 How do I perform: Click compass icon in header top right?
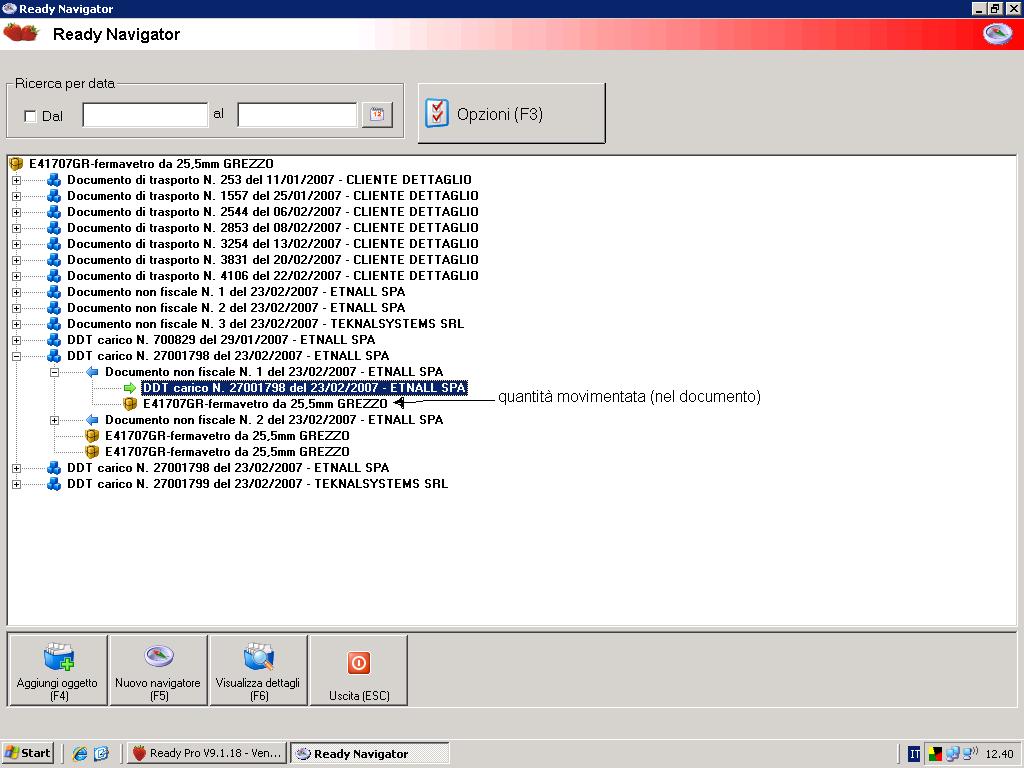click(997, 33)
